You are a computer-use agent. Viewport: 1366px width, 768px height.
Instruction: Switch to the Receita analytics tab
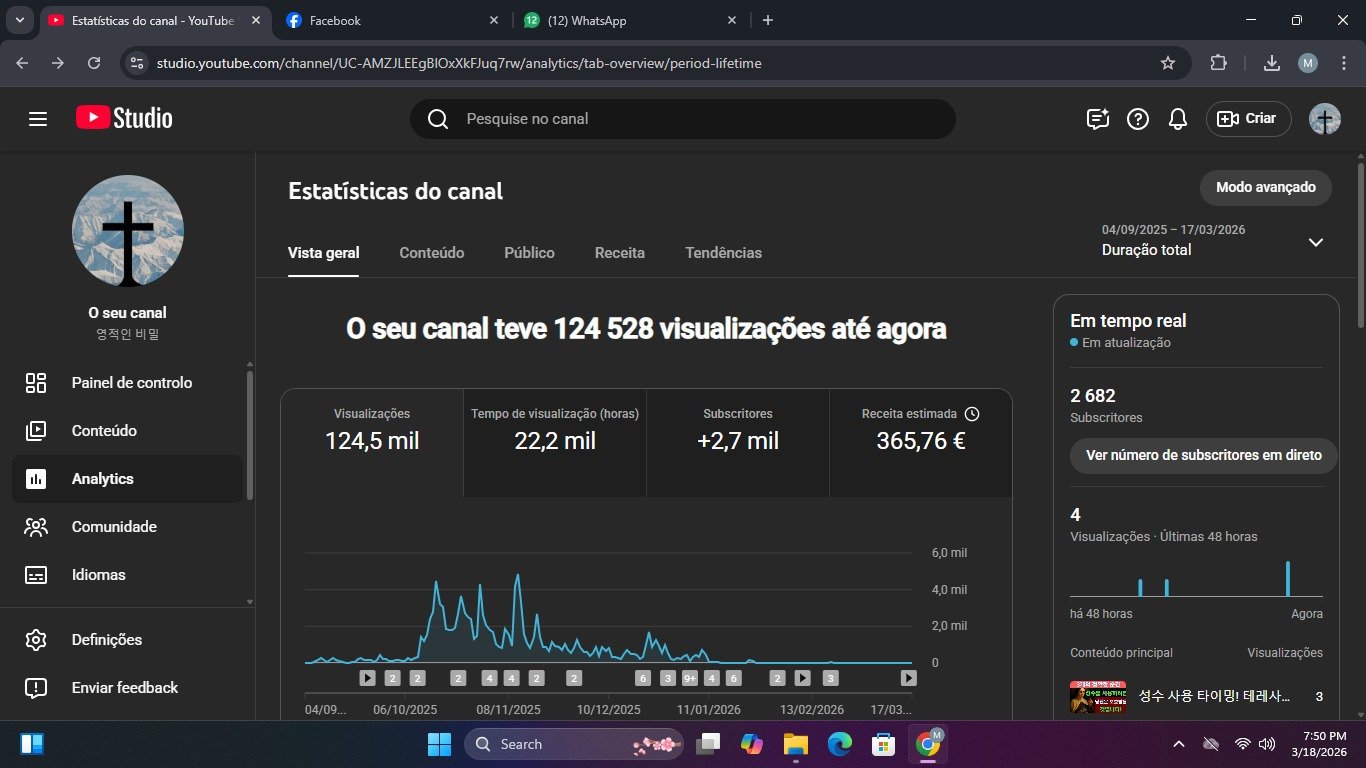click(x=619, y=253)
